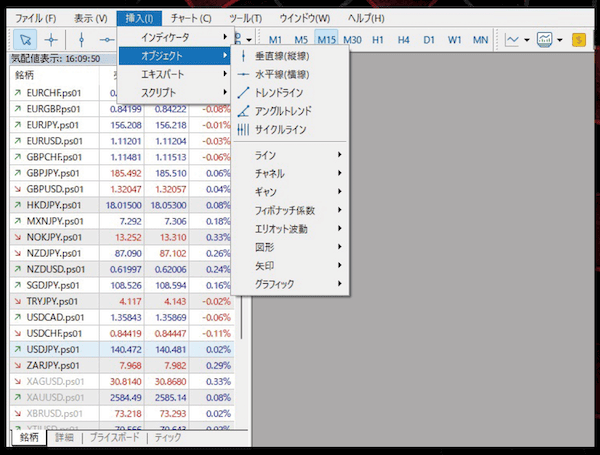Expand the 矢印 submenu
This screenshot has width=600, height=455.
pos(290,266)
